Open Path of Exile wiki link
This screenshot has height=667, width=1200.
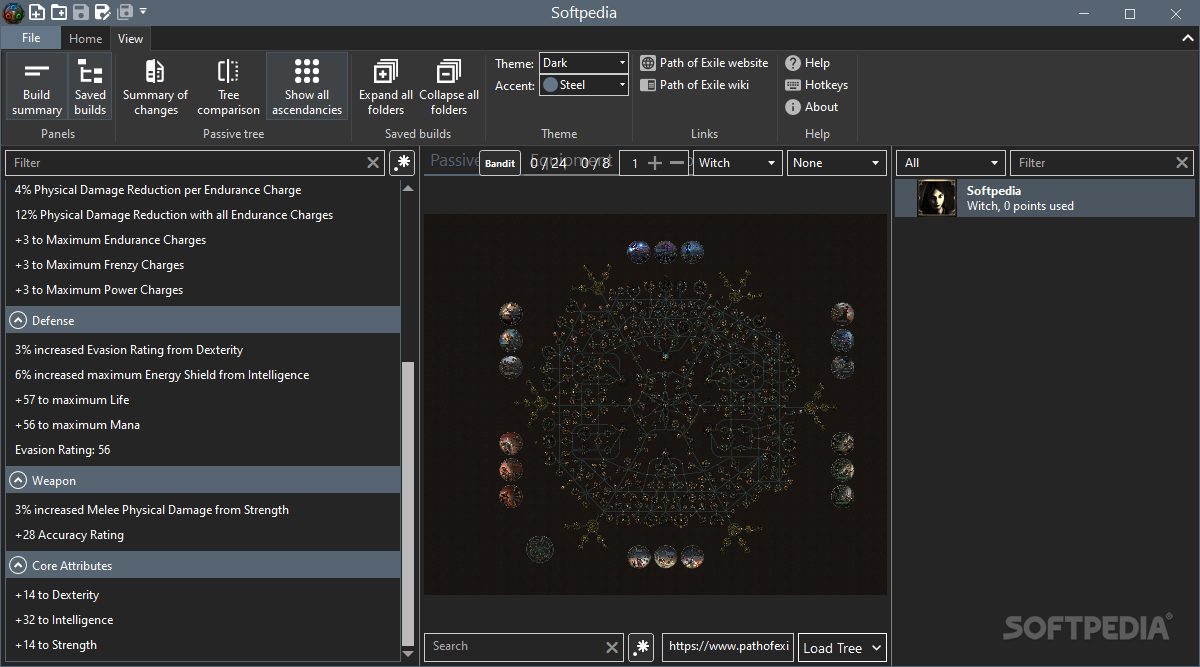point(694,85)
